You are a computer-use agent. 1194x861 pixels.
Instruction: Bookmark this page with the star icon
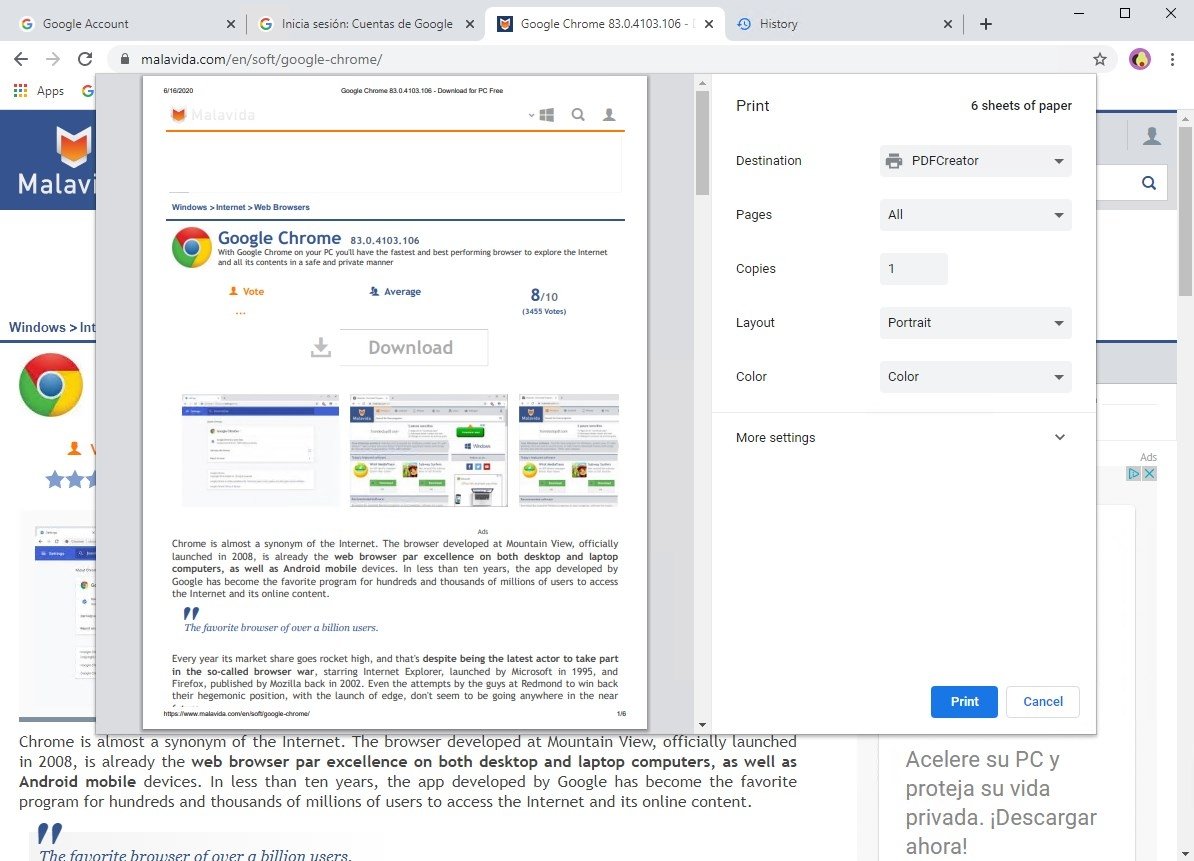(x=1100, y=59)
